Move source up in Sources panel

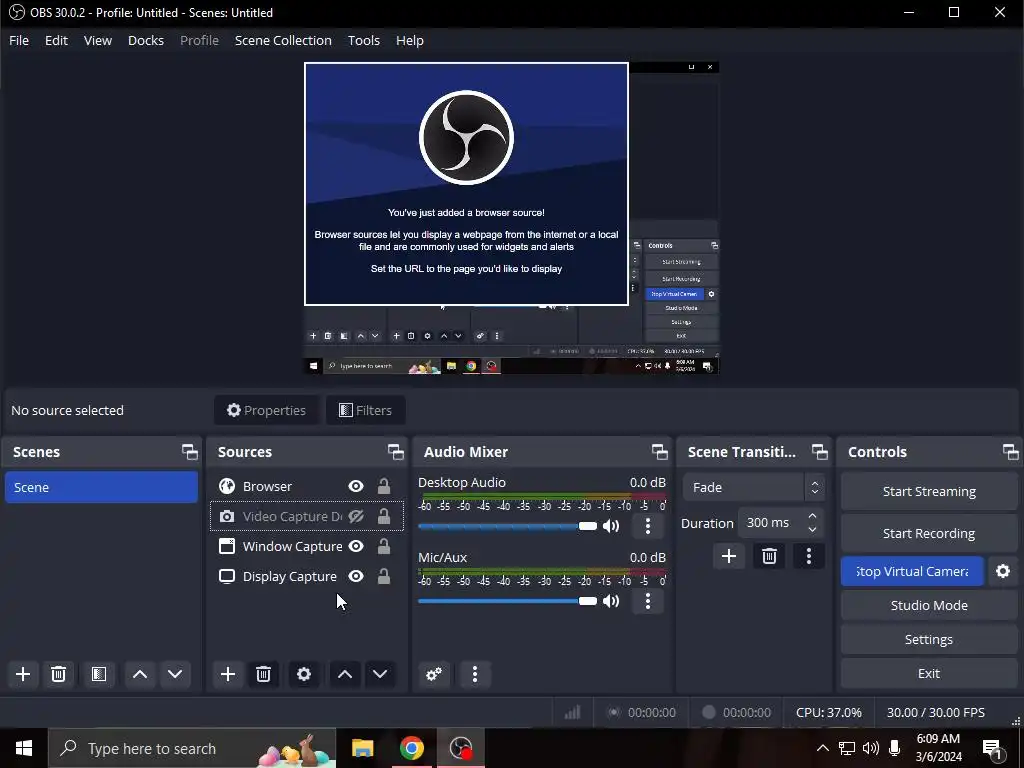tap(345, 674)
